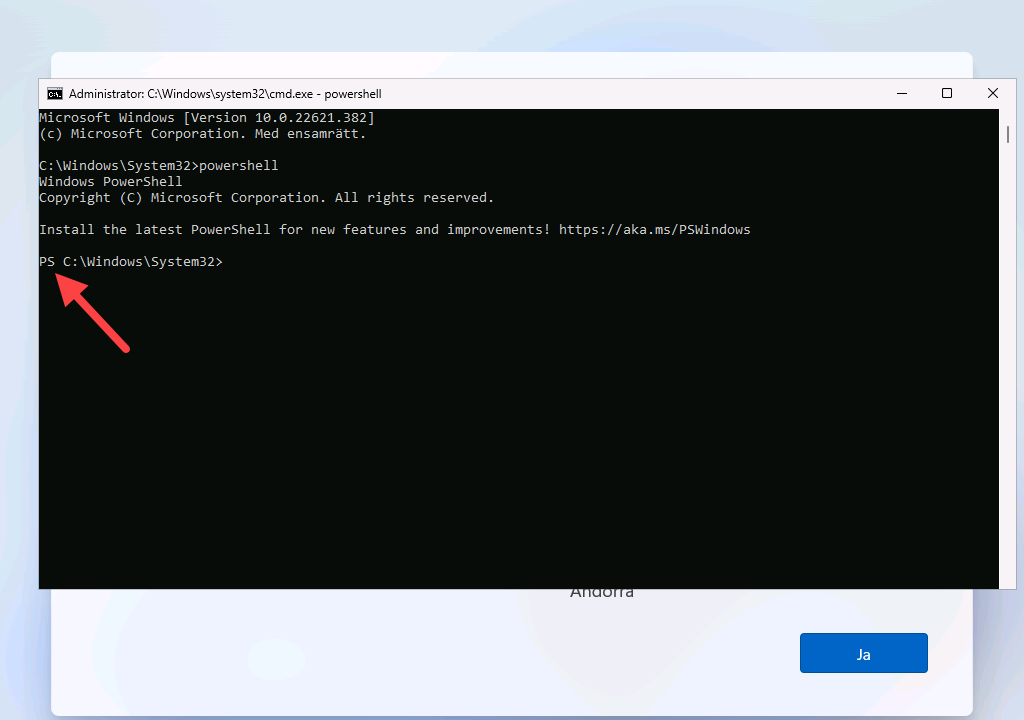Click the 'Windows PowerShell' header line
The height and width of the screenshot is (720, 1024).
tap(110, 182)
